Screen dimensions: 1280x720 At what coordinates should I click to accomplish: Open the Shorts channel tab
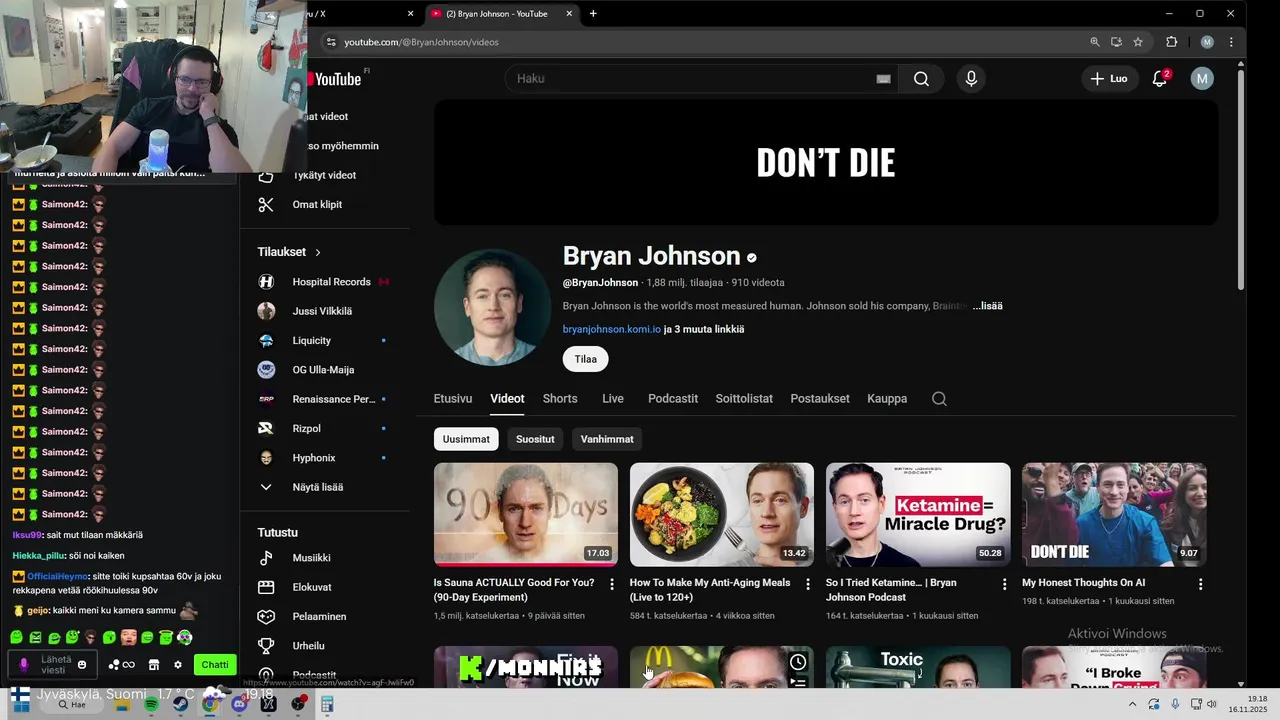tap(560, 398)
